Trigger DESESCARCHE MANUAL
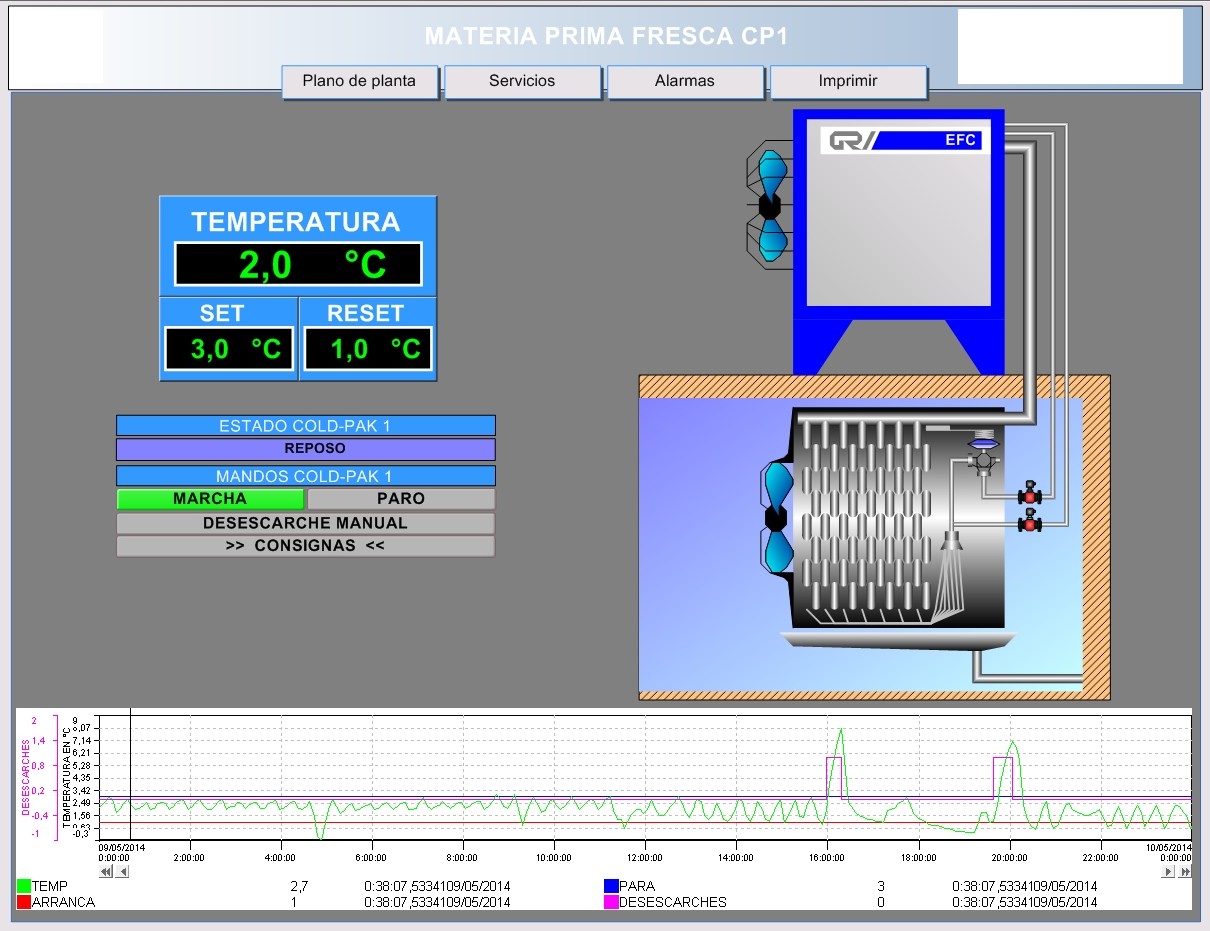Screen dimensions: 1210x931 click(x=305, y=523)
